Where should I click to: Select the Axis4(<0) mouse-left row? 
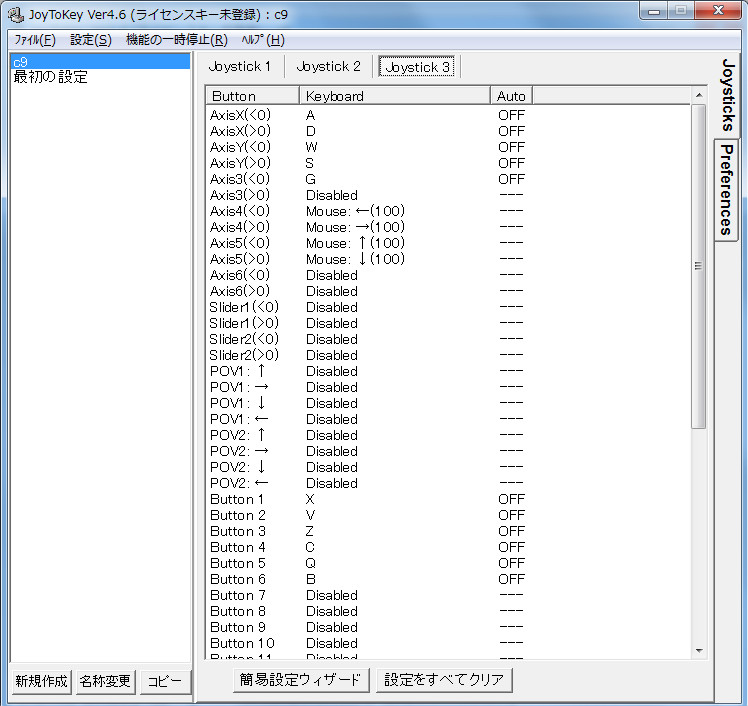(x=448, y=211)
